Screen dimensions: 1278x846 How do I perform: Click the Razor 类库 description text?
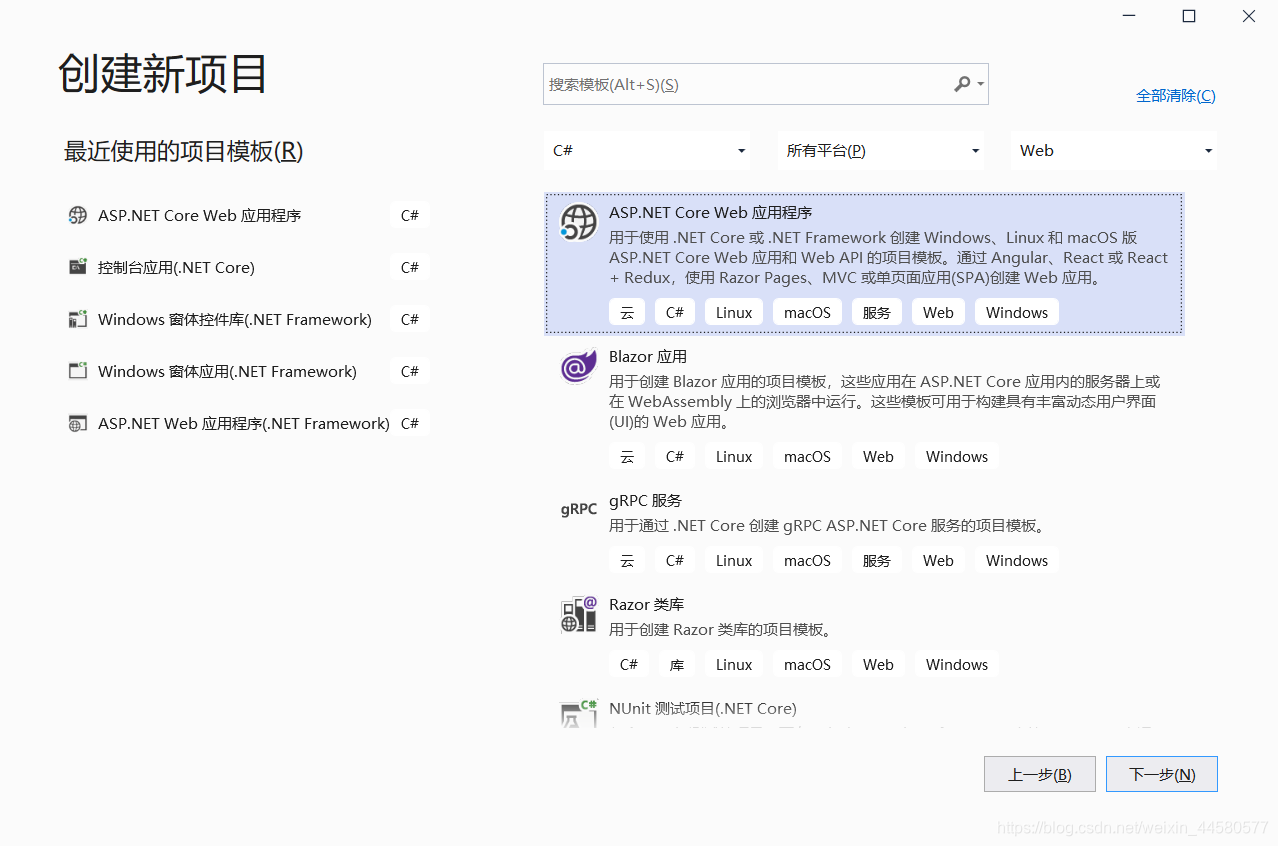pyautogui.click(x=720, y=629)
